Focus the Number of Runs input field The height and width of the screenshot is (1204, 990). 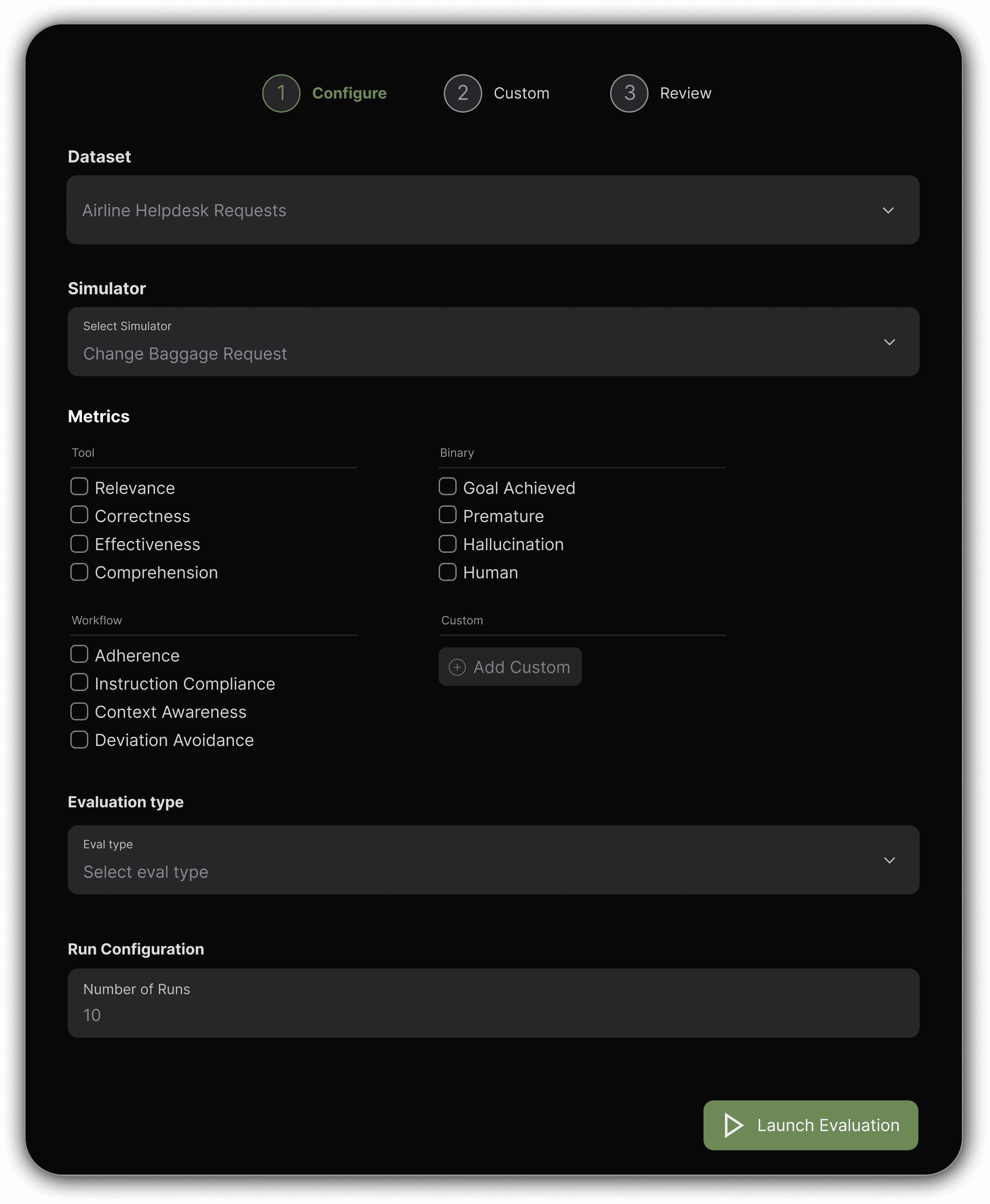pyautogui.click(x=493, y=1003)
